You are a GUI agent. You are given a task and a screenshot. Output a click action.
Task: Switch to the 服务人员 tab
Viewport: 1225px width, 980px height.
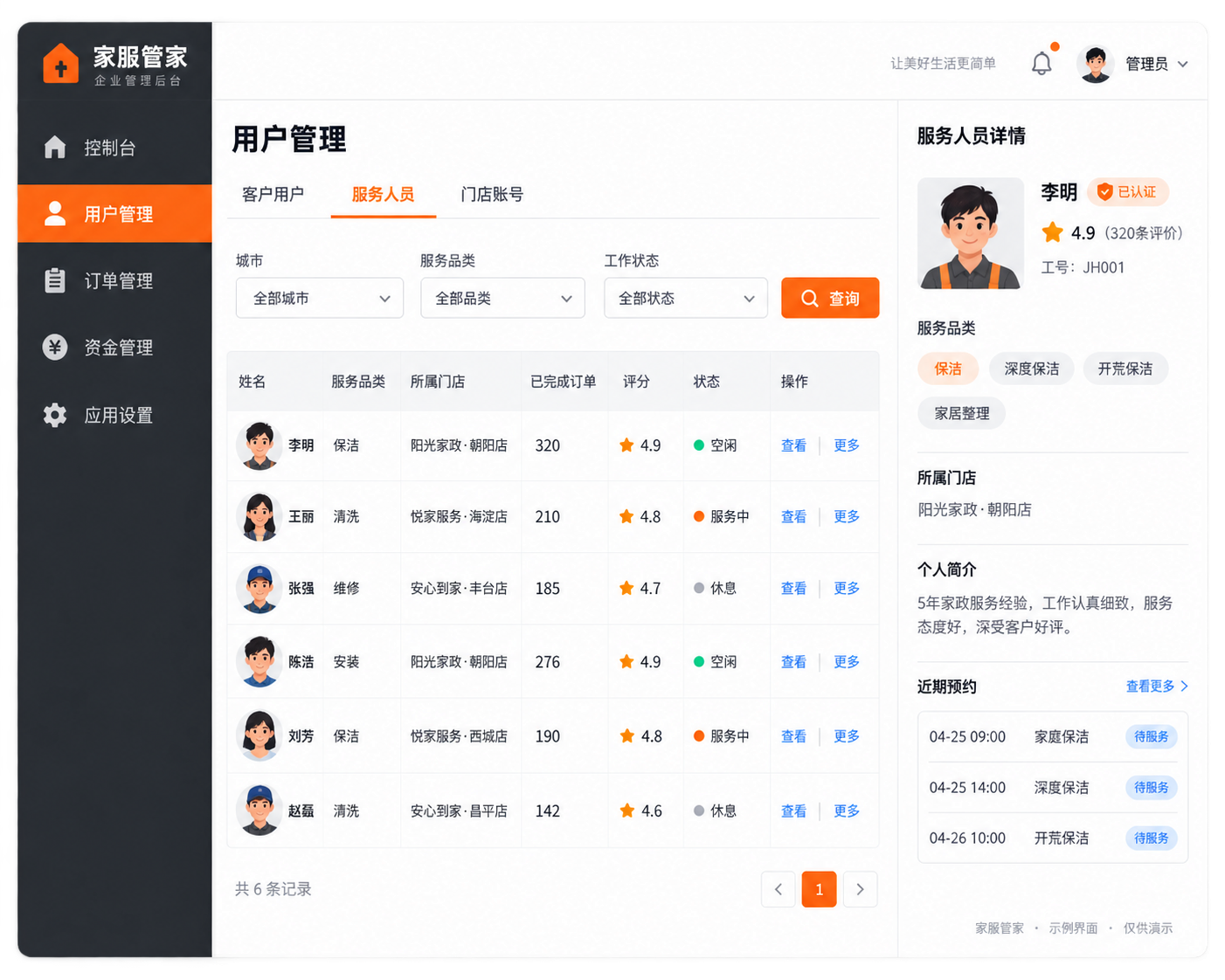point(383,194)
